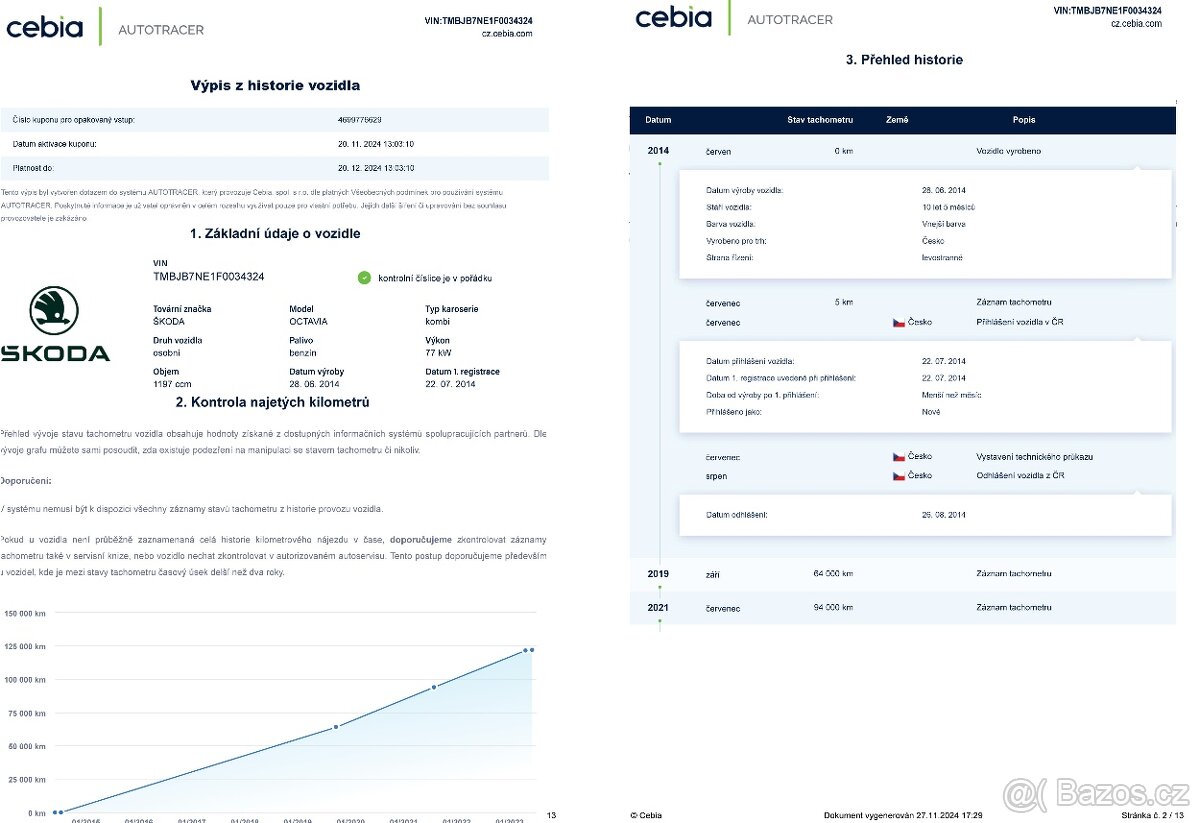This screenshot has height=823, width=1200.
Task: Select text 'kontrolní číslice je v pořádku'
Action: (x=435, y=278)
